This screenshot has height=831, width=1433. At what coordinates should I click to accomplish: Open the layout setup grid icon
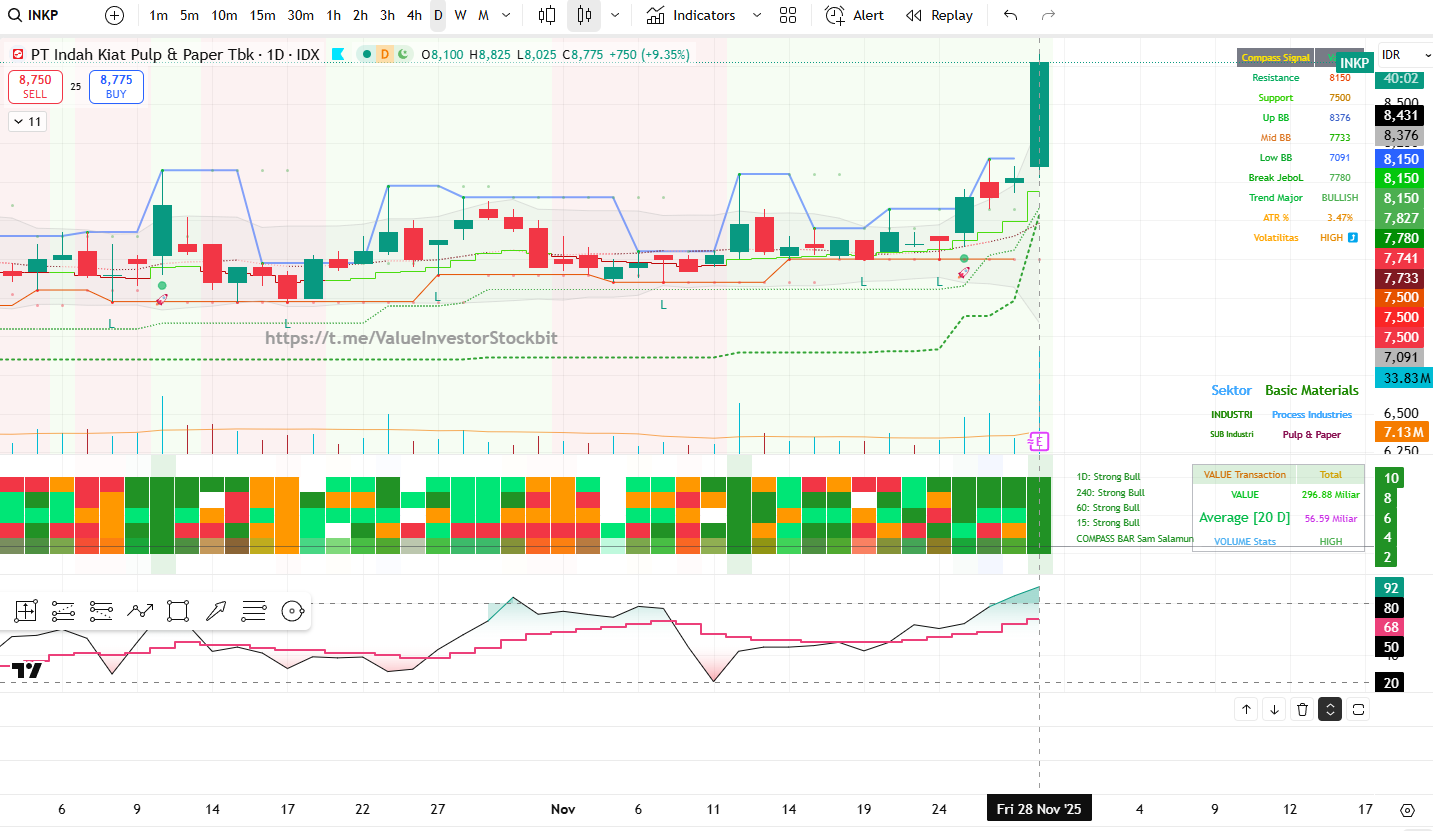[788, 15]
